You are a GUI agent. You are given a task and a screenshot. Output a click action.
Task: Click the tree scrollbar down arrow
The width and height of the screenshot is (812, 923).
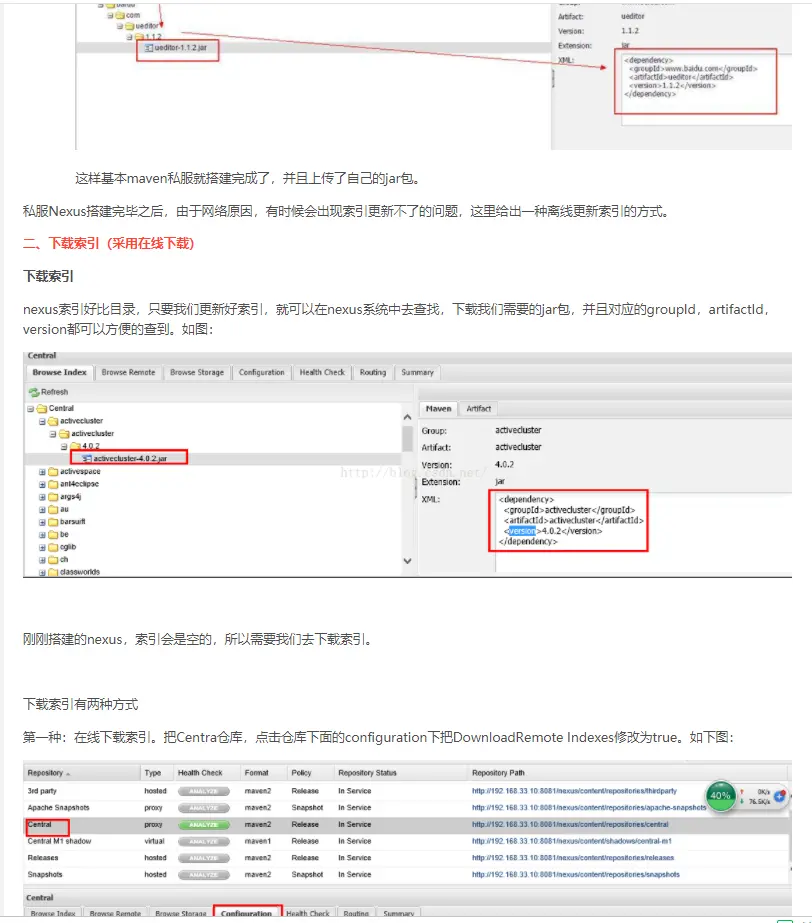(x=407, y=561)
